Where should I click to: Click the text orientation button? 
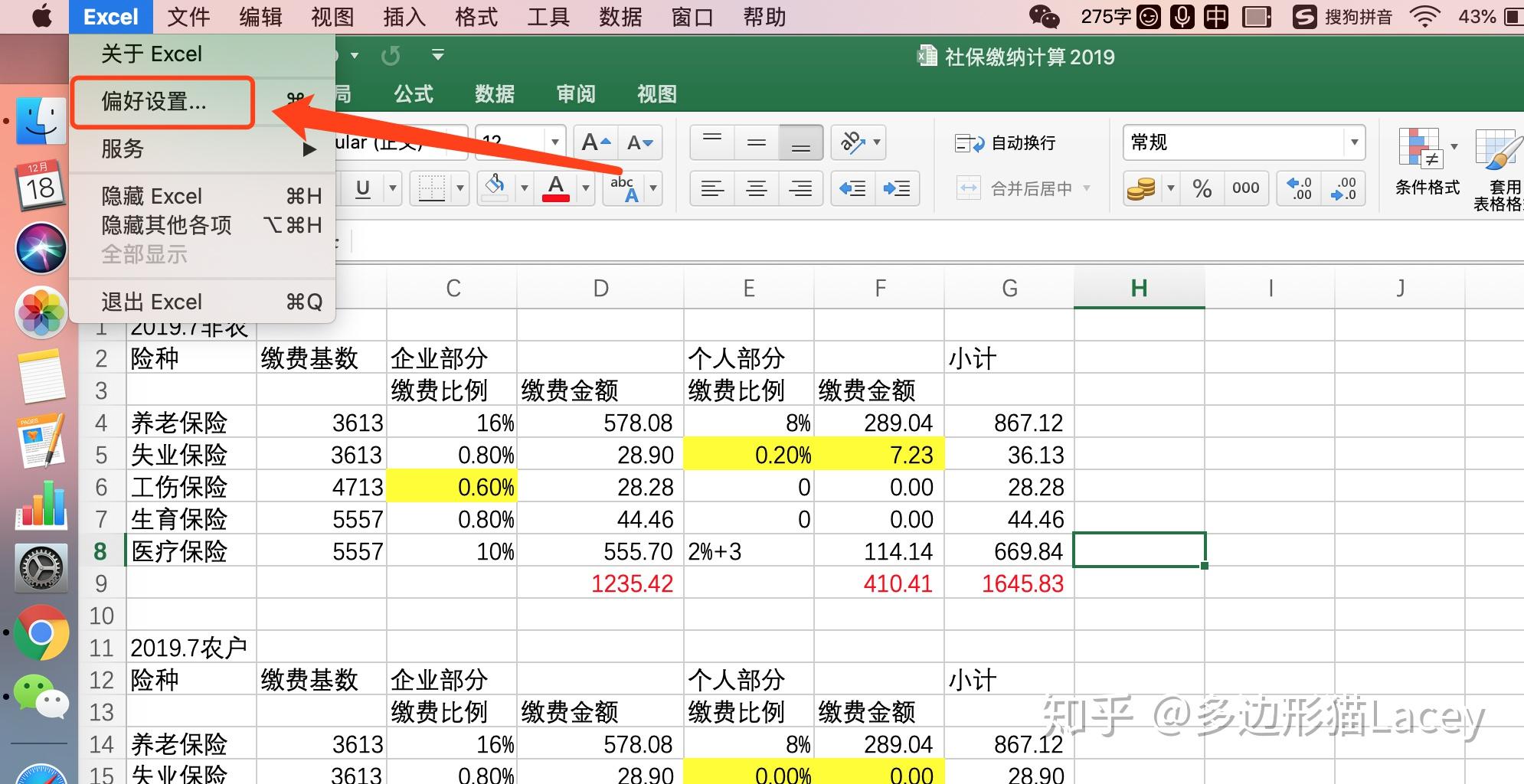point(851,142)
